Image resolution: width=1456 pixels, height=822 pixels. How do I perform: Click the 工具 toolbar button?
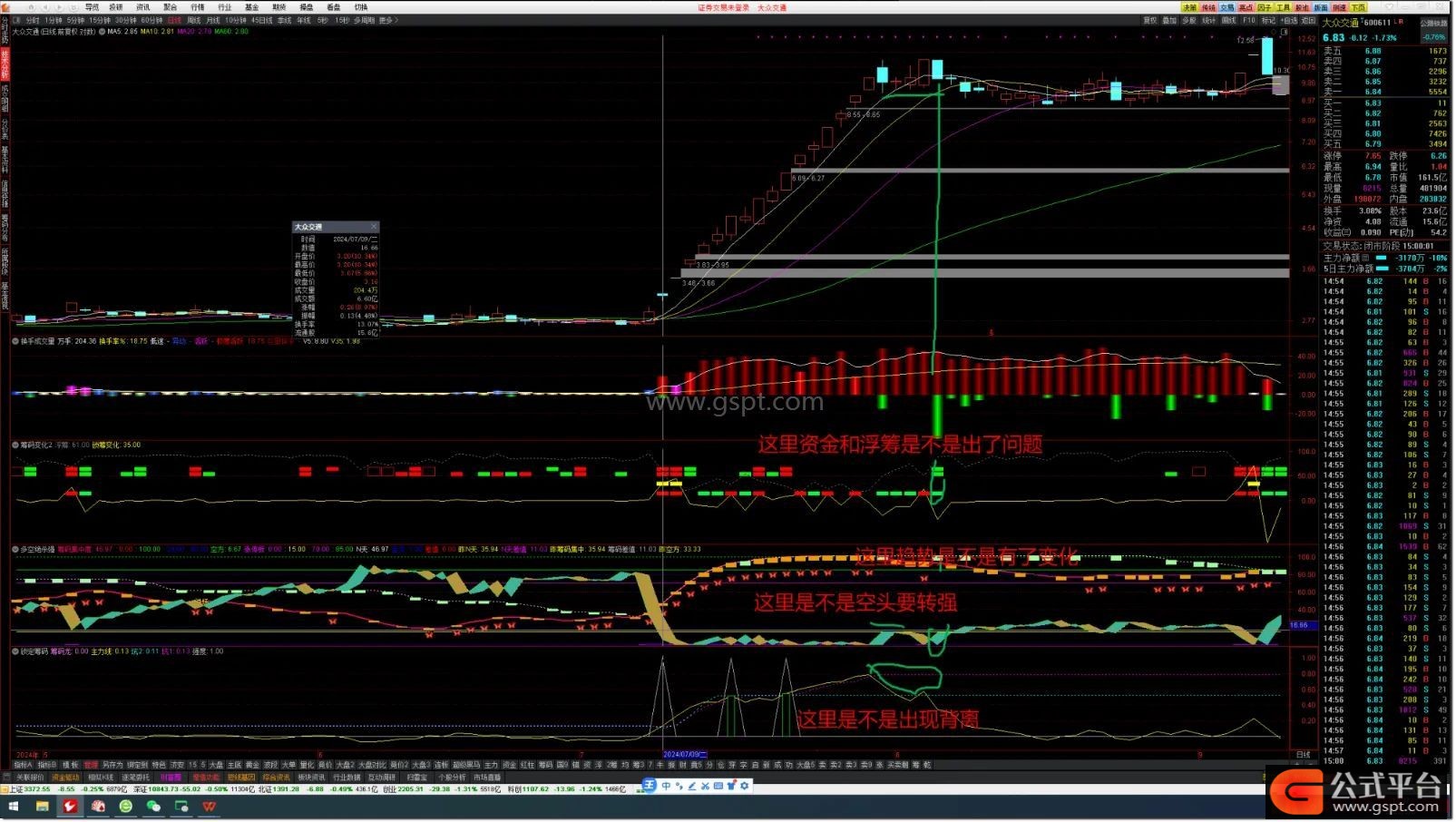pyautogui.click(x=1283, y=7)
